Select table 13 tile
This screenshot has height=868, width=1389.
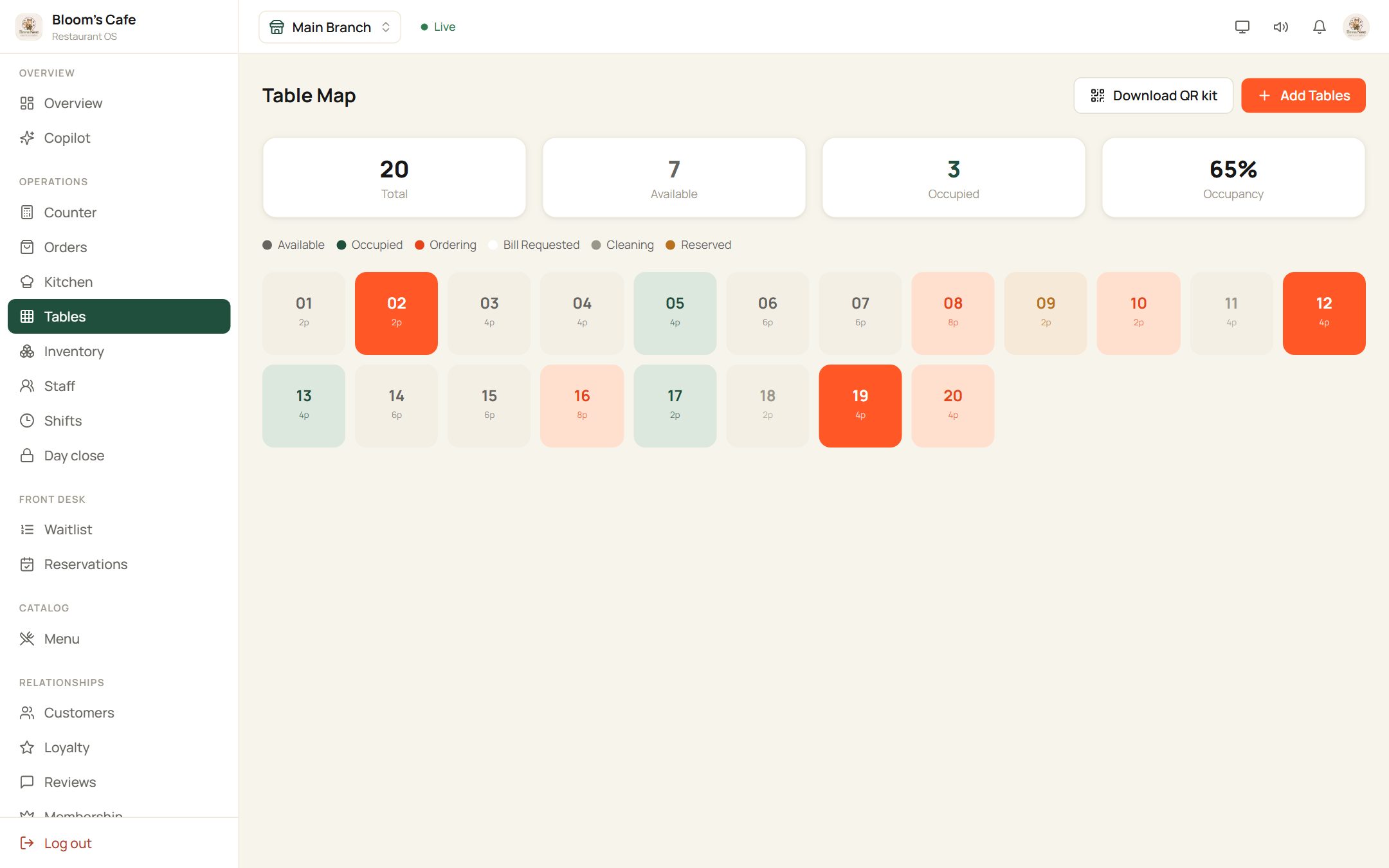click(x=304, y=406)
